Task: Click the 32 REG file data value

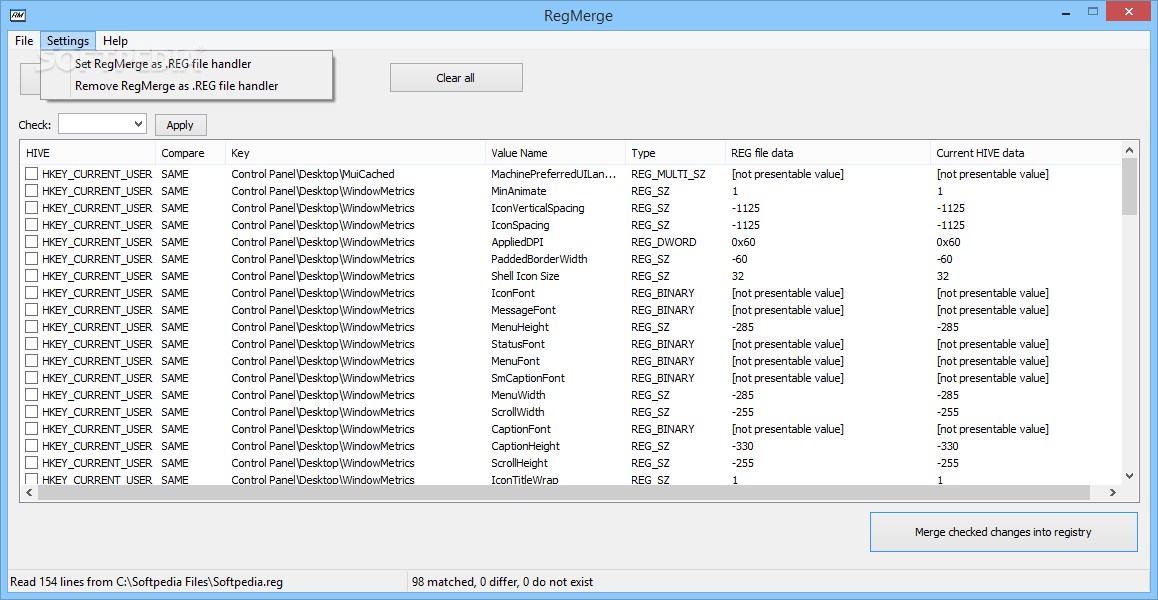Action: pyautogui.click(x=737, y=276)
